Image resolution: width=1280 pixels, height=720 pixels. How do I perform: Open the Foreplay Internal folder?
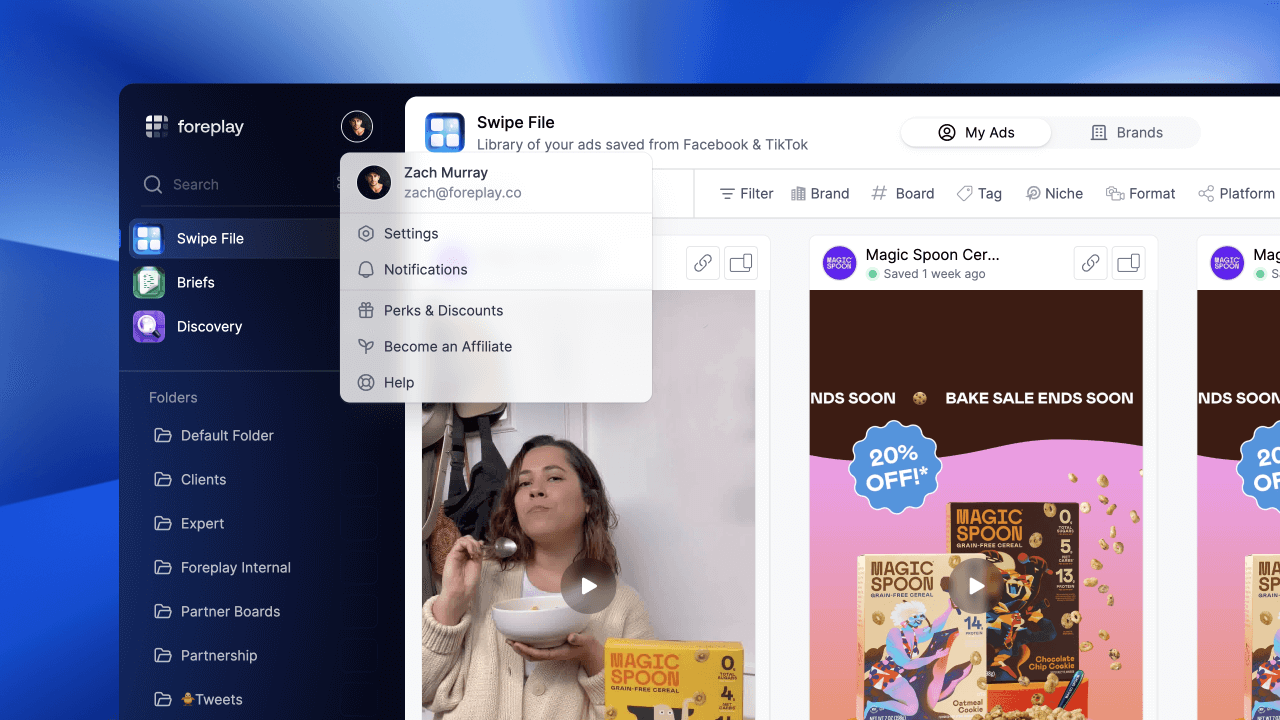click(222, 568)
